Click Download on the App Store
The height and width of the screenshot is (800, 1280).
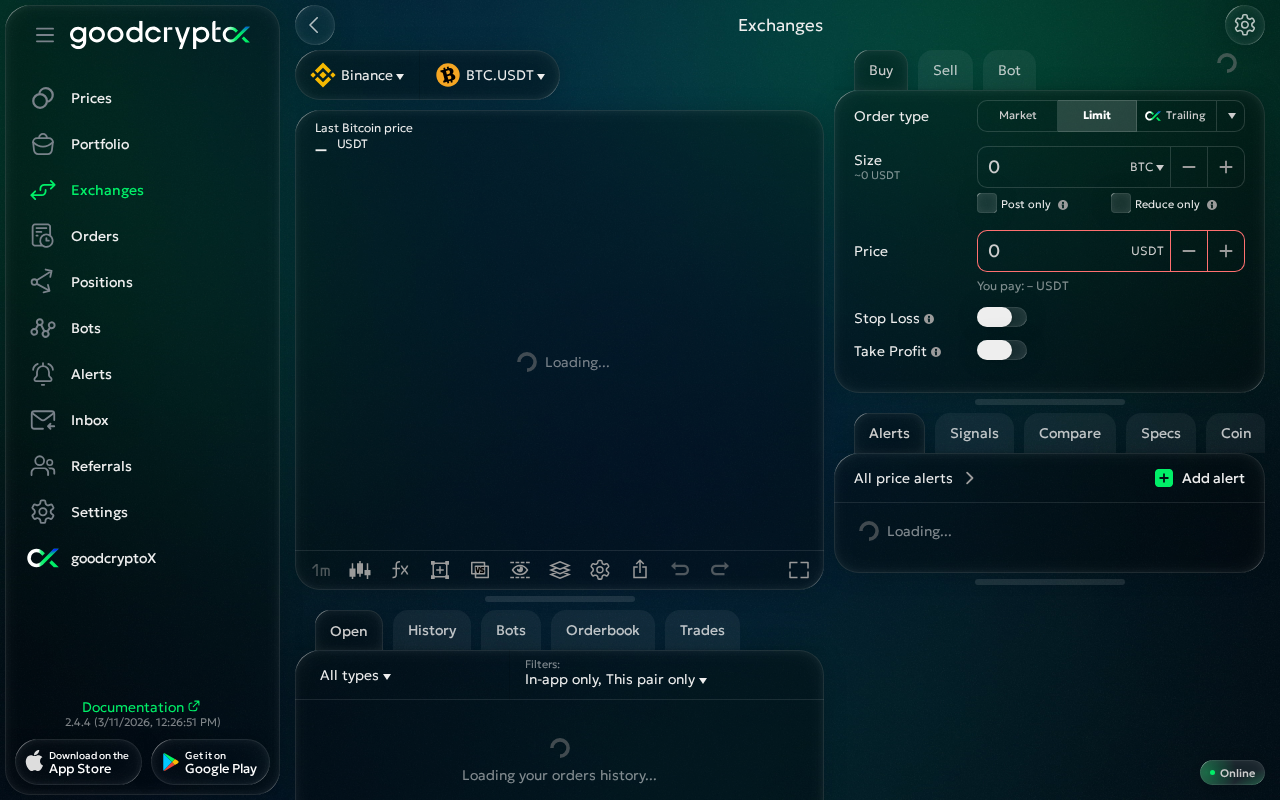click(x=78, y=762)
